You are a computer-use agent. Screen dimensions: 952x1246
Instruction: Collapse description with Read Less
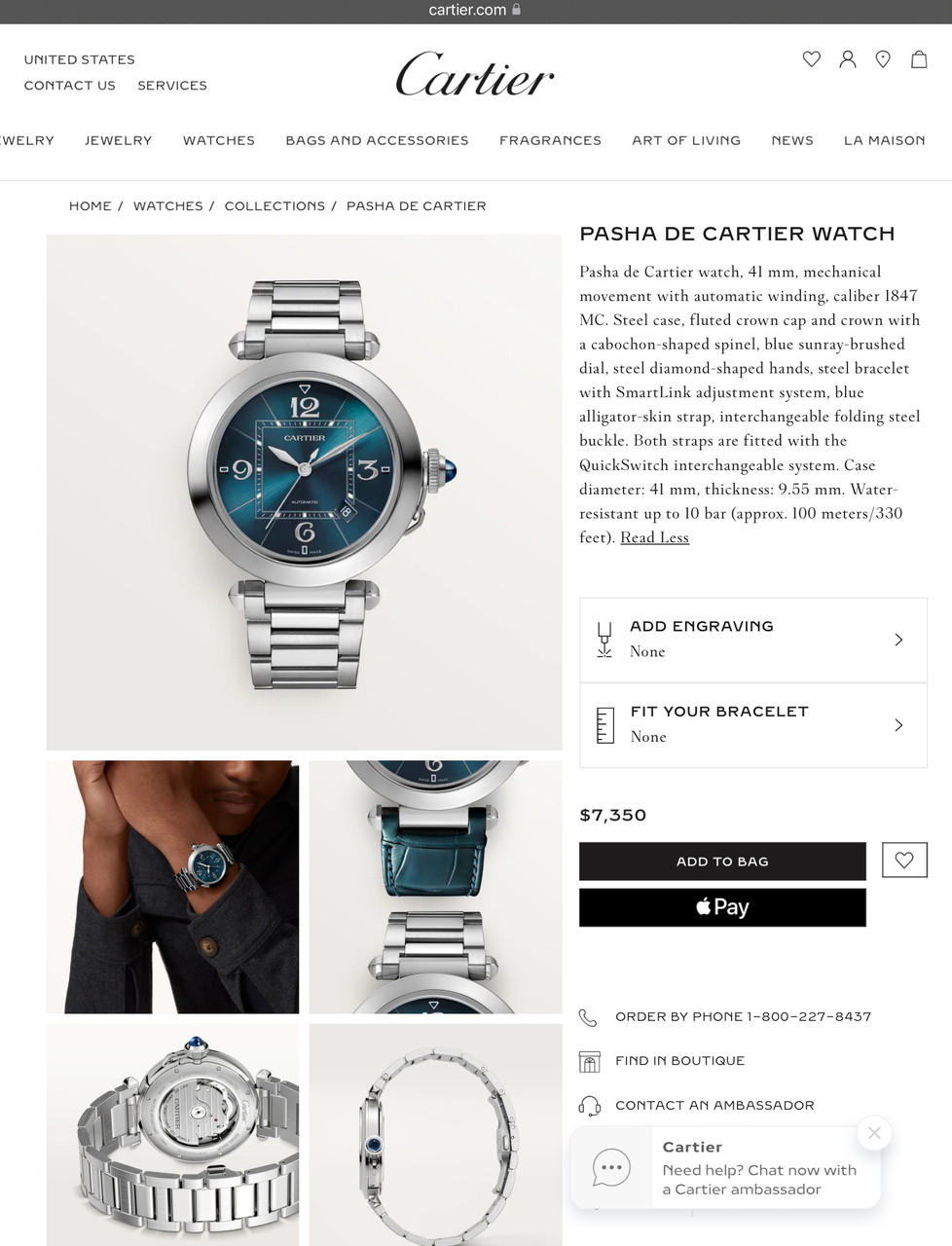[654, 537]
